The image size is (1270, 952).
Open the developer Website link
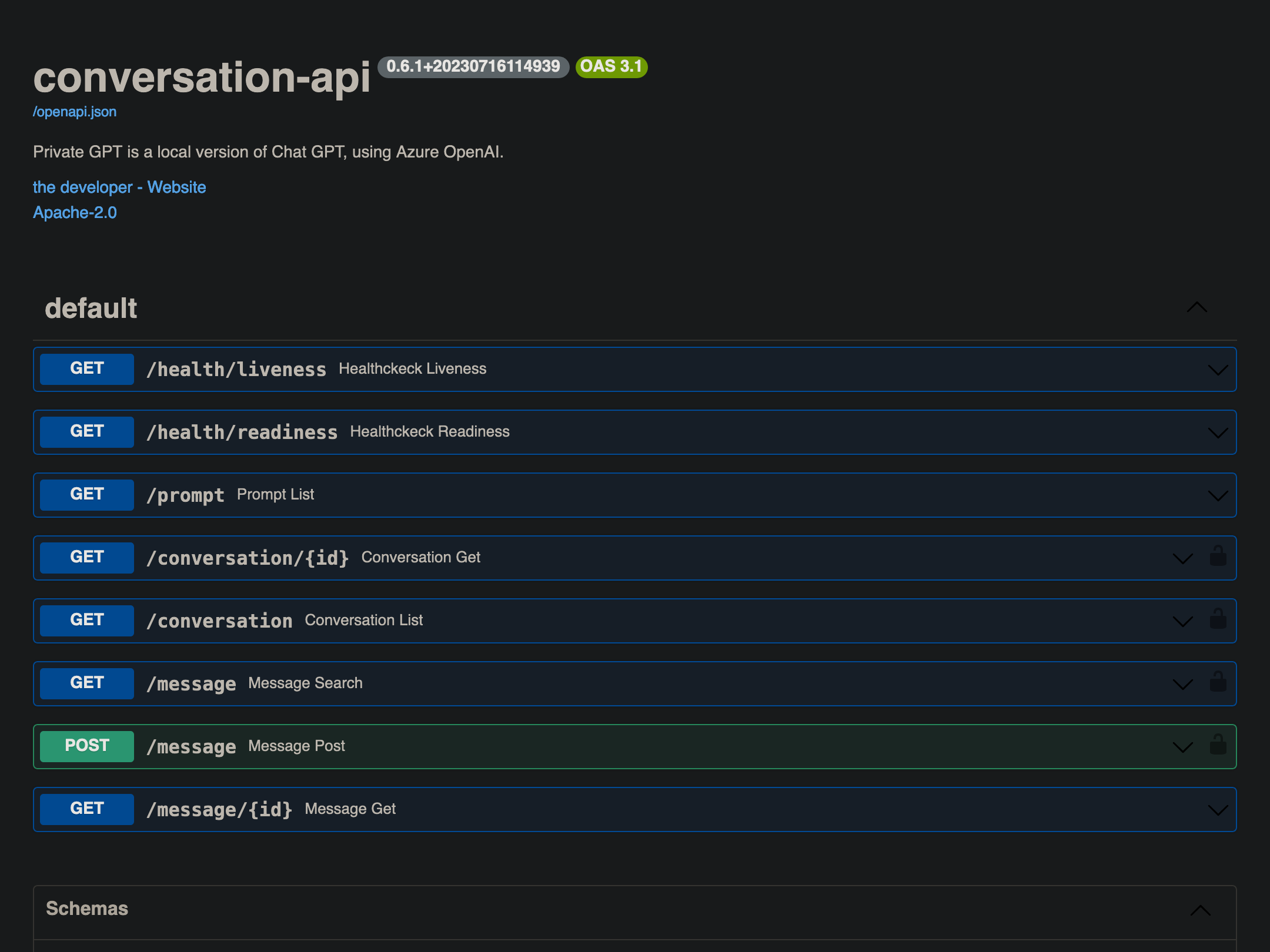click(119, 187)
